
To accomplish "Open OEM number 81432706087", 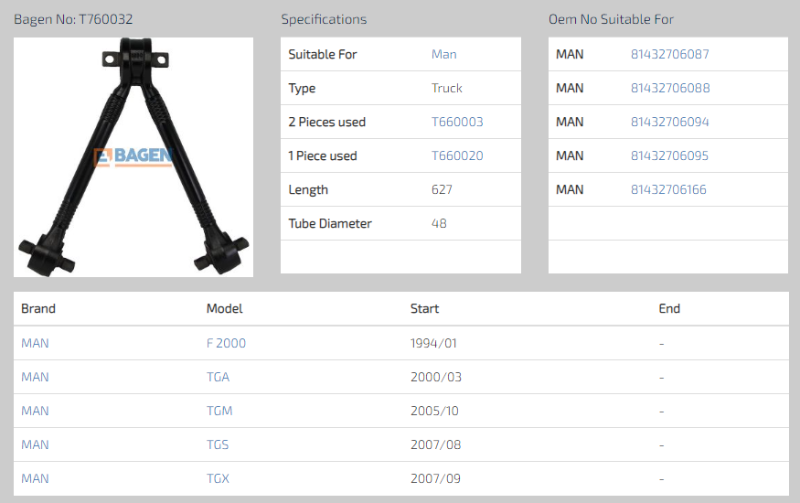I will [x=670, y=54].
